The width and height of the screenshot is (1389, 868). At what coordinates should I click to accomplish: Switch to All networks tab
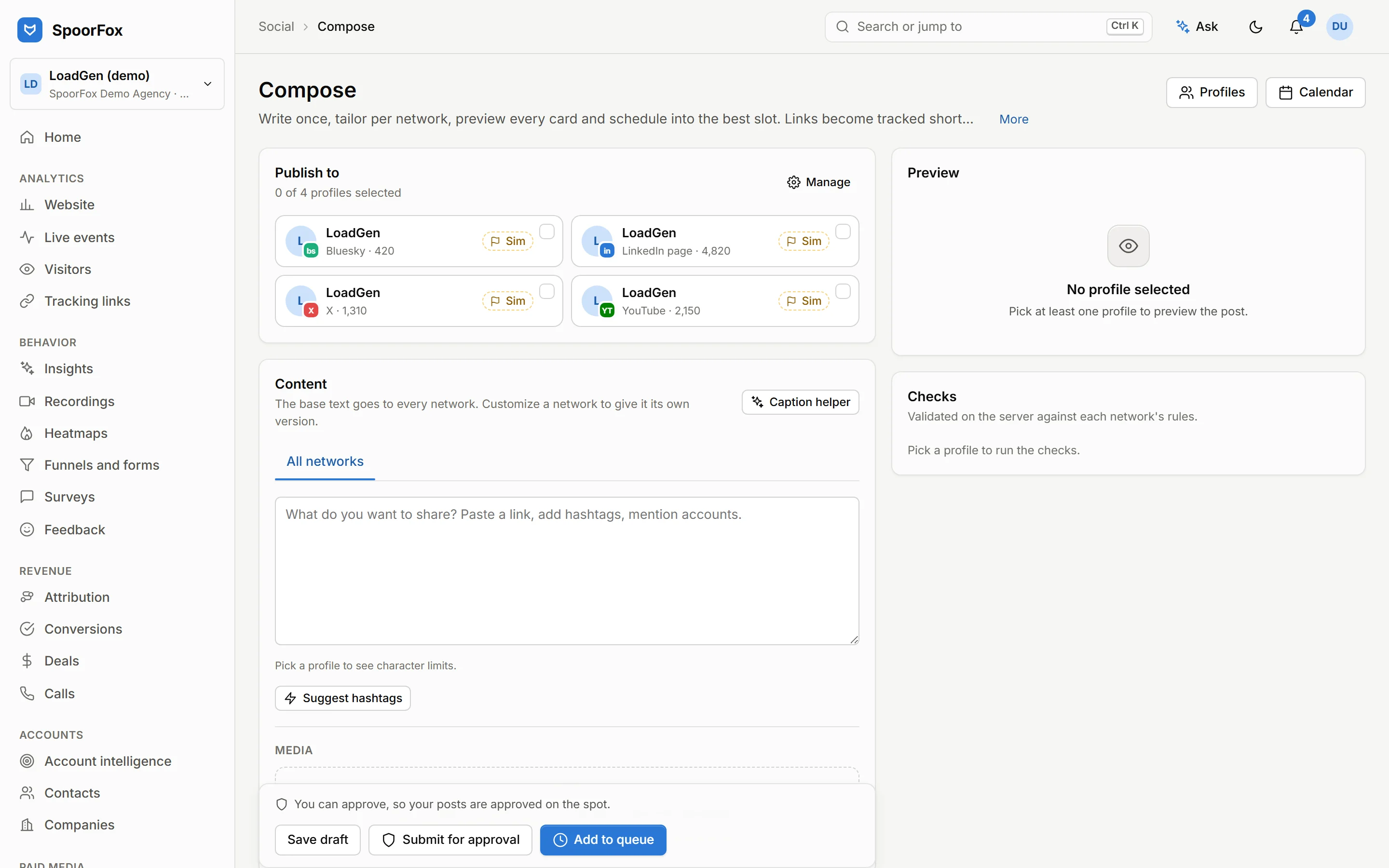coord(325,461)
